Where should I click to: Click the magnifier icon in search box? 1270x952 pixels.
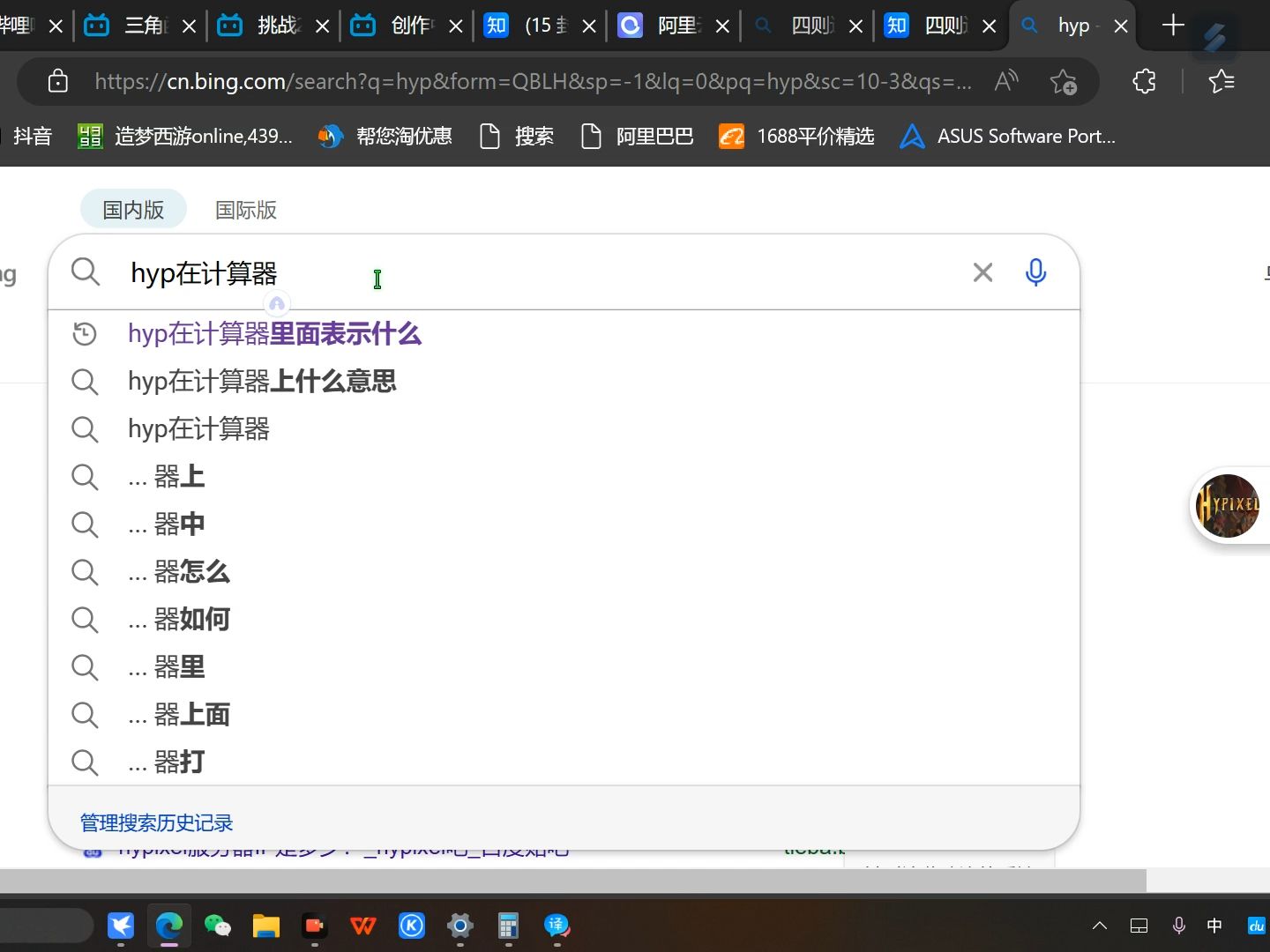86,272
